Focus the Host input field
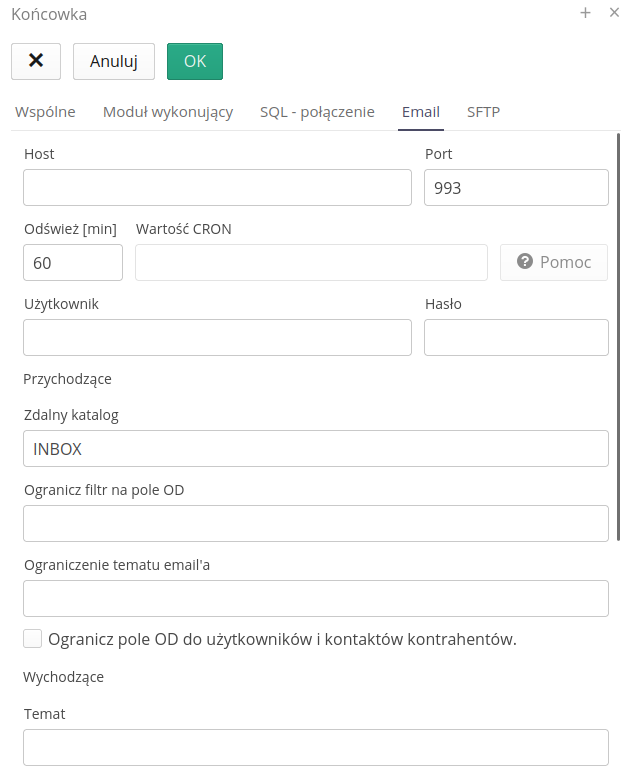 (217, 187)
